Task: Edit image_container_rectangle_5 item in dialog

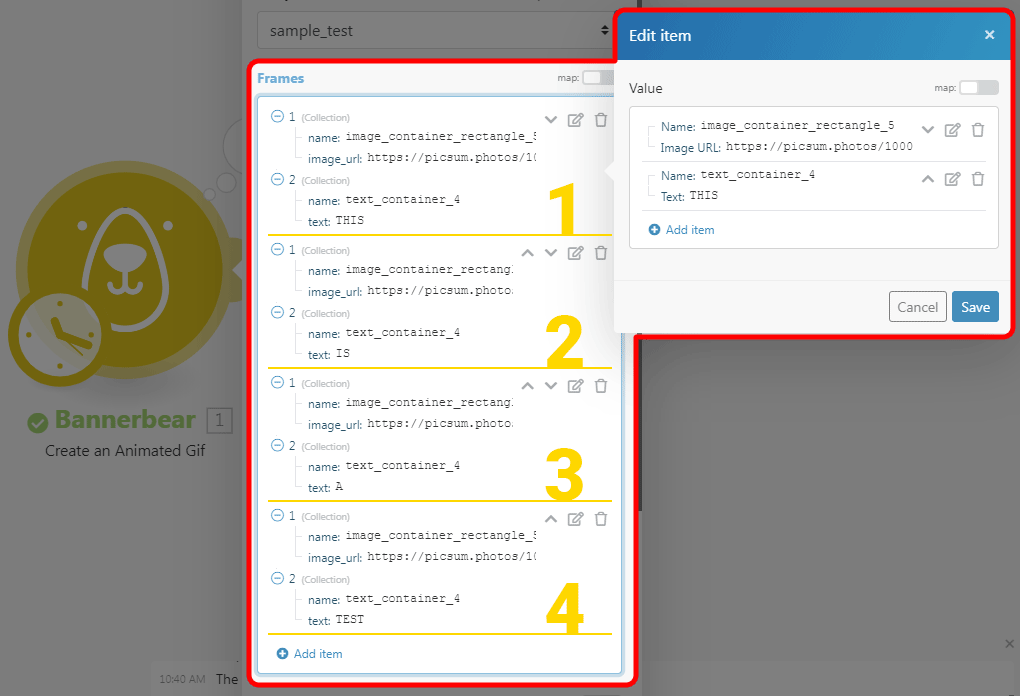Action: 952,130
